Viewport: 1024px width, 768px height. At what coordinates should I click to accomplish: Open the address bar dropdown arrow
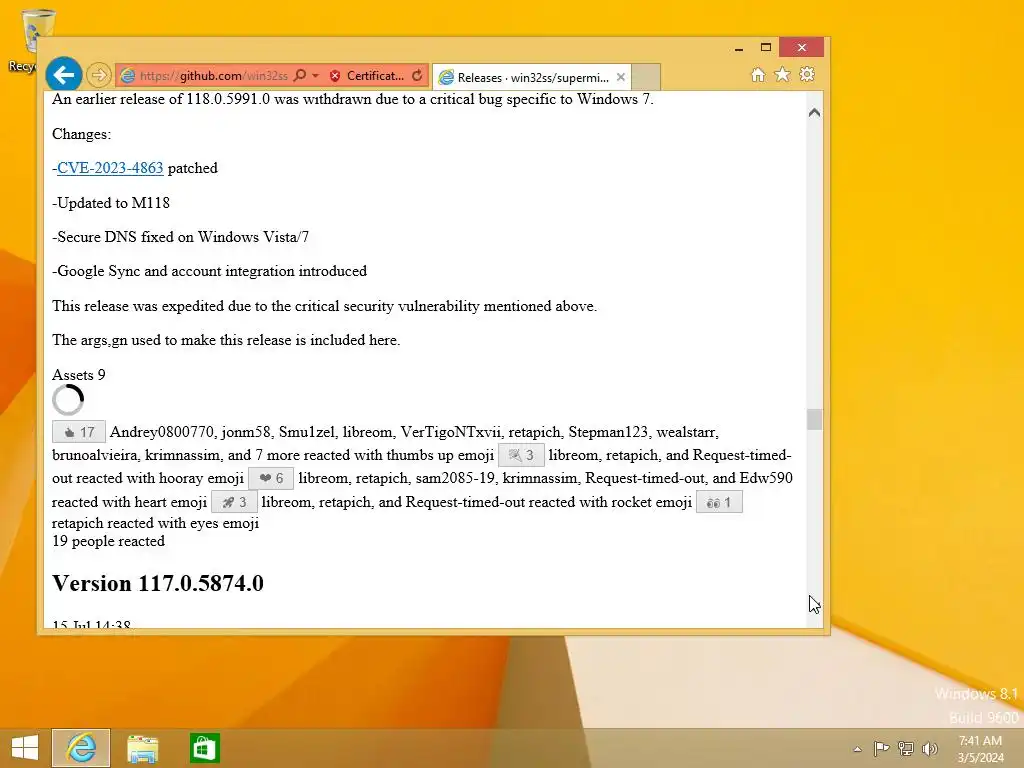tap(315, 76)
